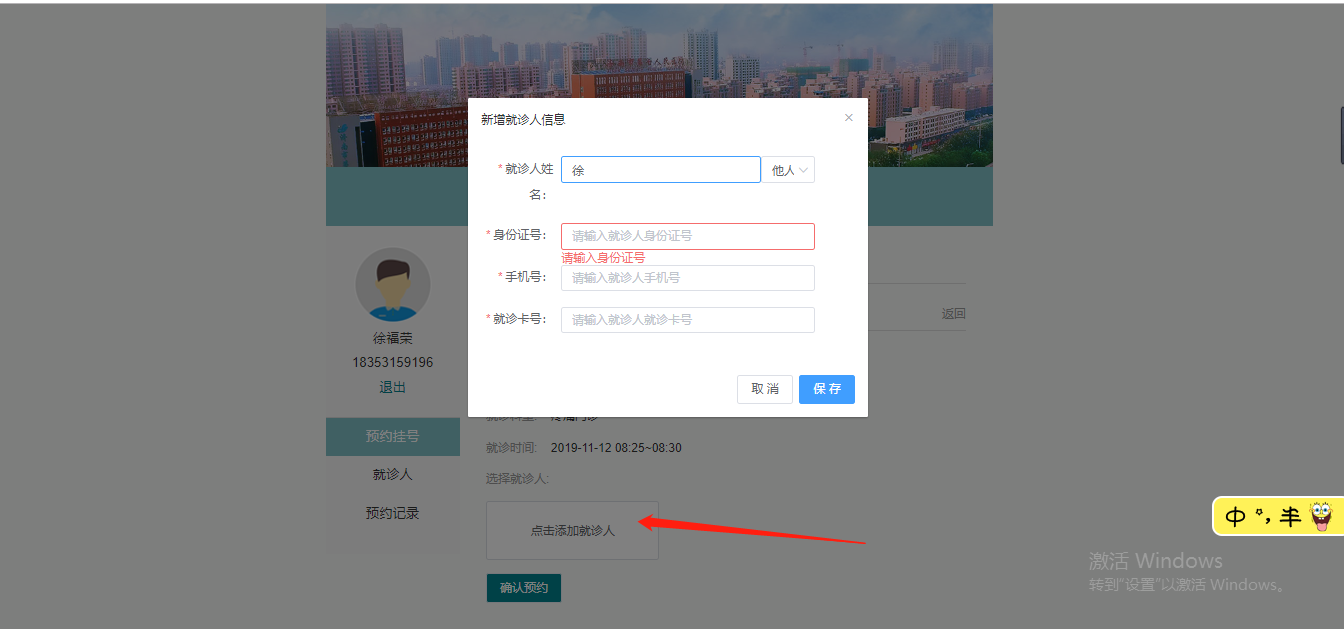Open the 预约挂号 sidebar menu item
Viewport: 1344px width, 629px height.
point(392,437)
